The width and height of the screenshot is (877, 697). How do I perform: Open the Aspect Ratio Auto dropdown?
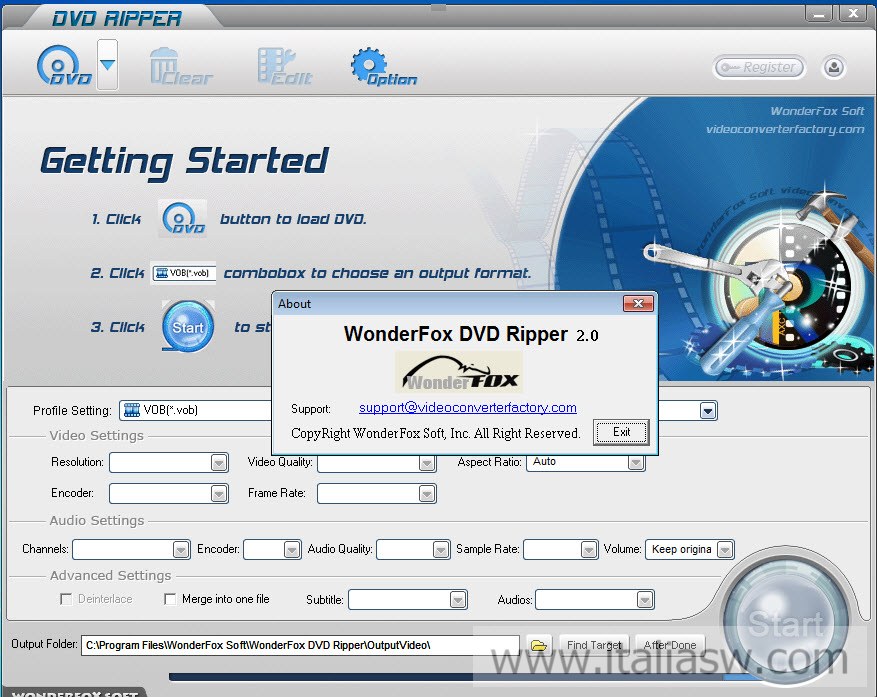point(585,463)
